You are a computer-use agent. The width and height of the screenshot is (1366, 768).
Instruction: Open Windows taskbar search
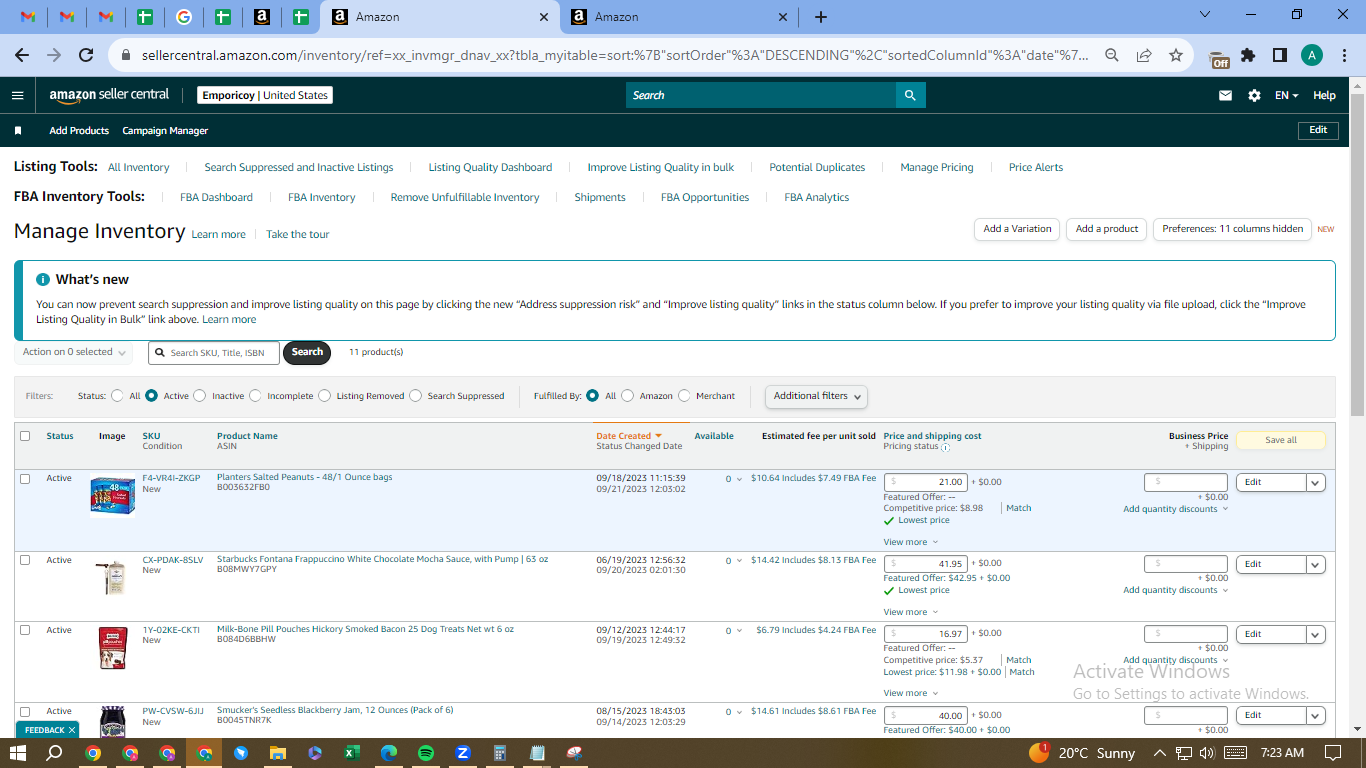(x=55, y=753)
